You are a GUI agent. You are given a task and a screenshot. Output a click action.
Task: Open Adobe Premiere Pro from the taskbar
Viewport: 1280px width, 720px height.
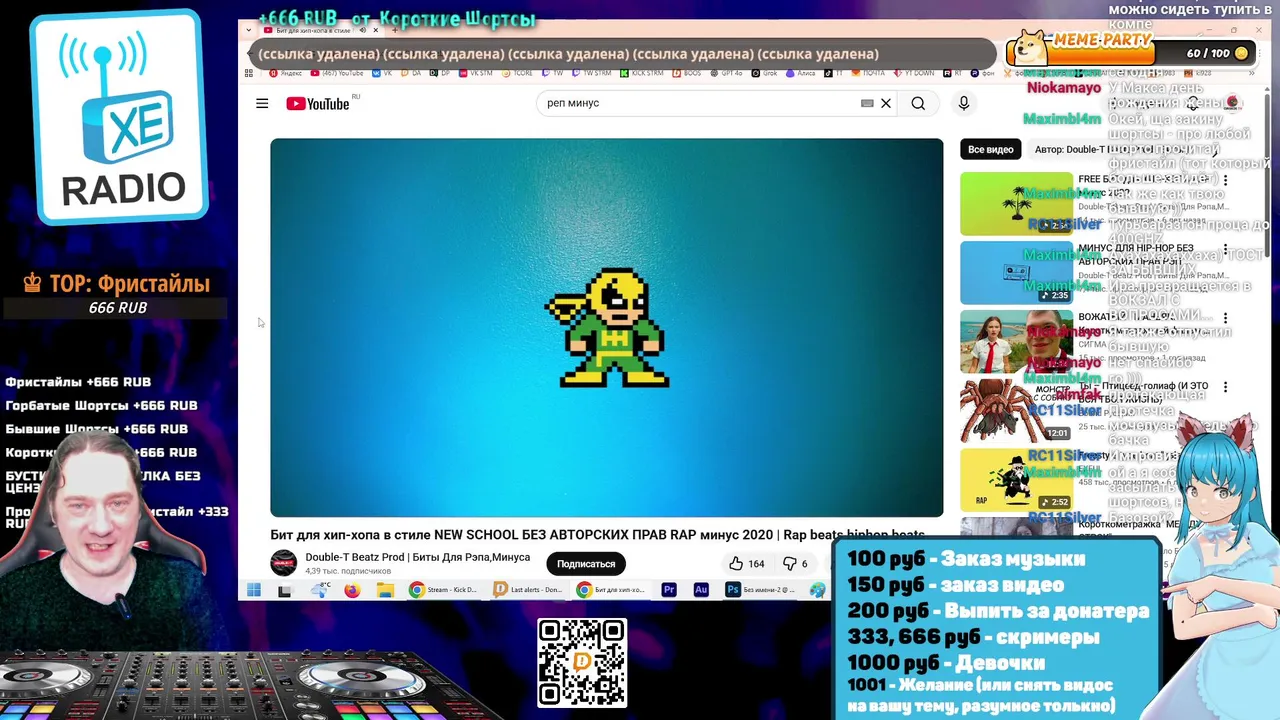669,590
